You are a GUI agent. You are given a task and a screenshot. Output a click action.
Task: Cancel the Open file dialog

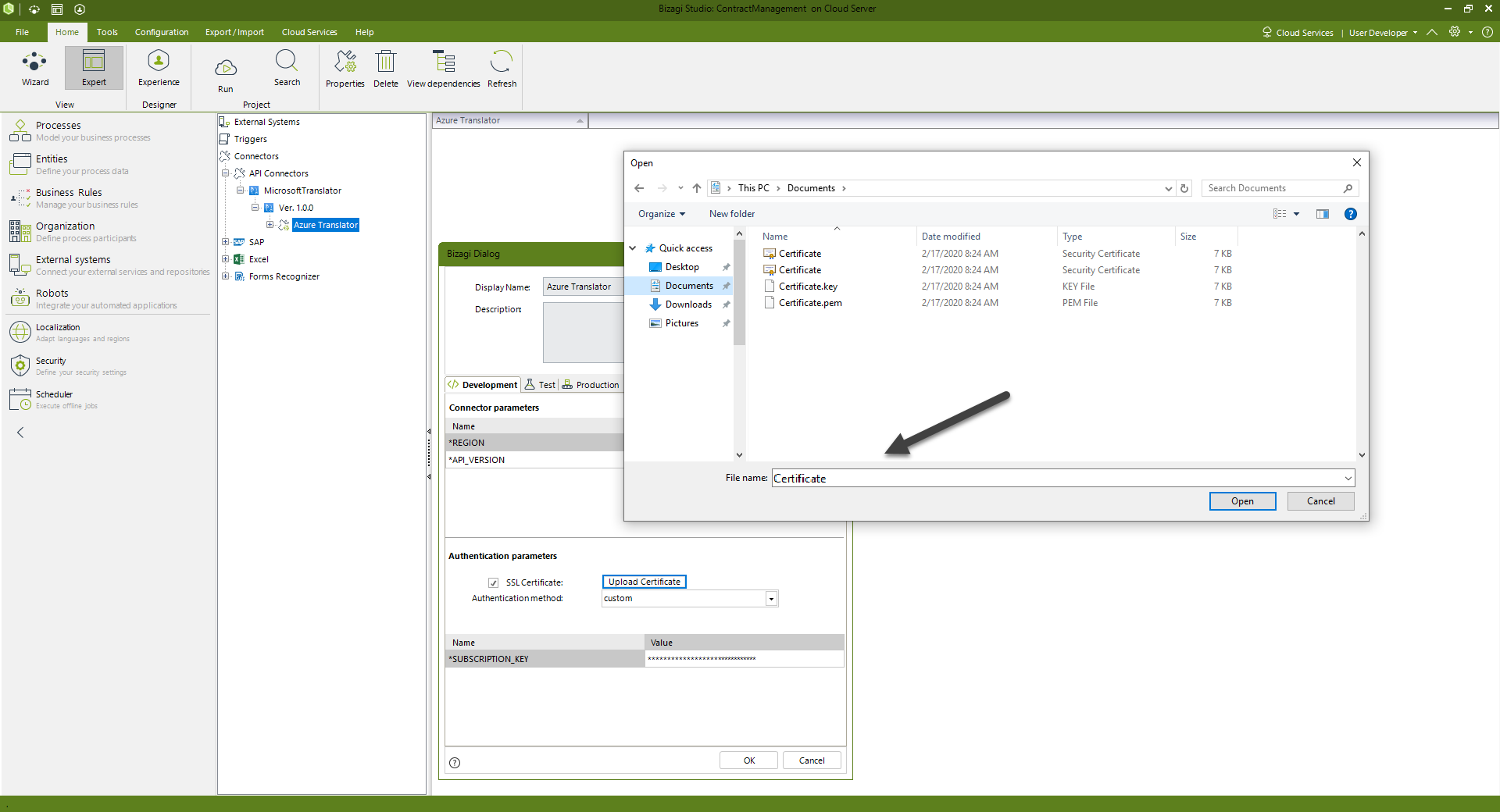point(1320,501)
